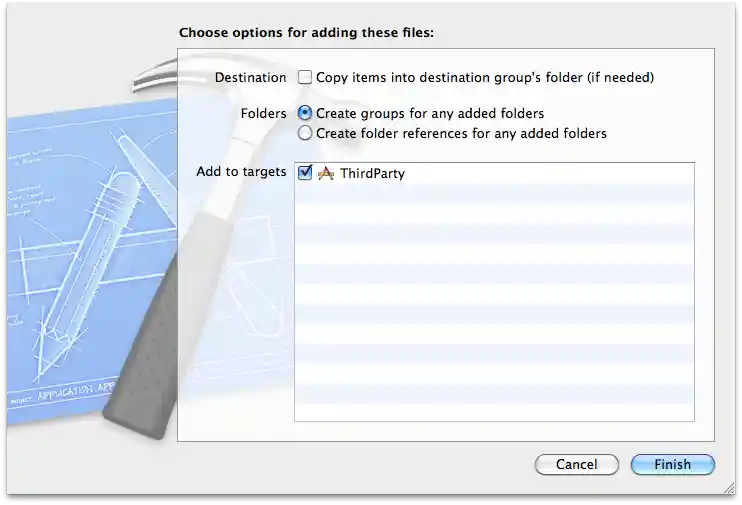Enable Copy items into destination group's folder

point(305,77)
